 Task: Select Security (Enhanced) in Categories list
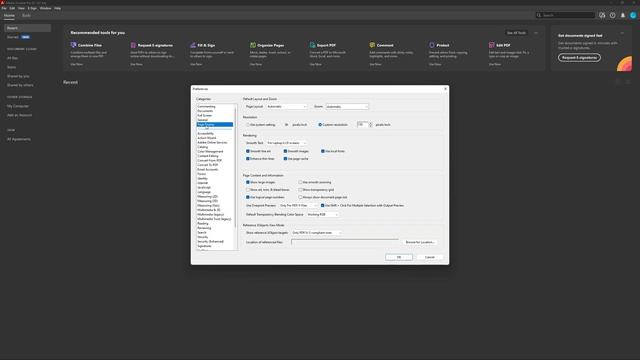(x=211, y=241)
